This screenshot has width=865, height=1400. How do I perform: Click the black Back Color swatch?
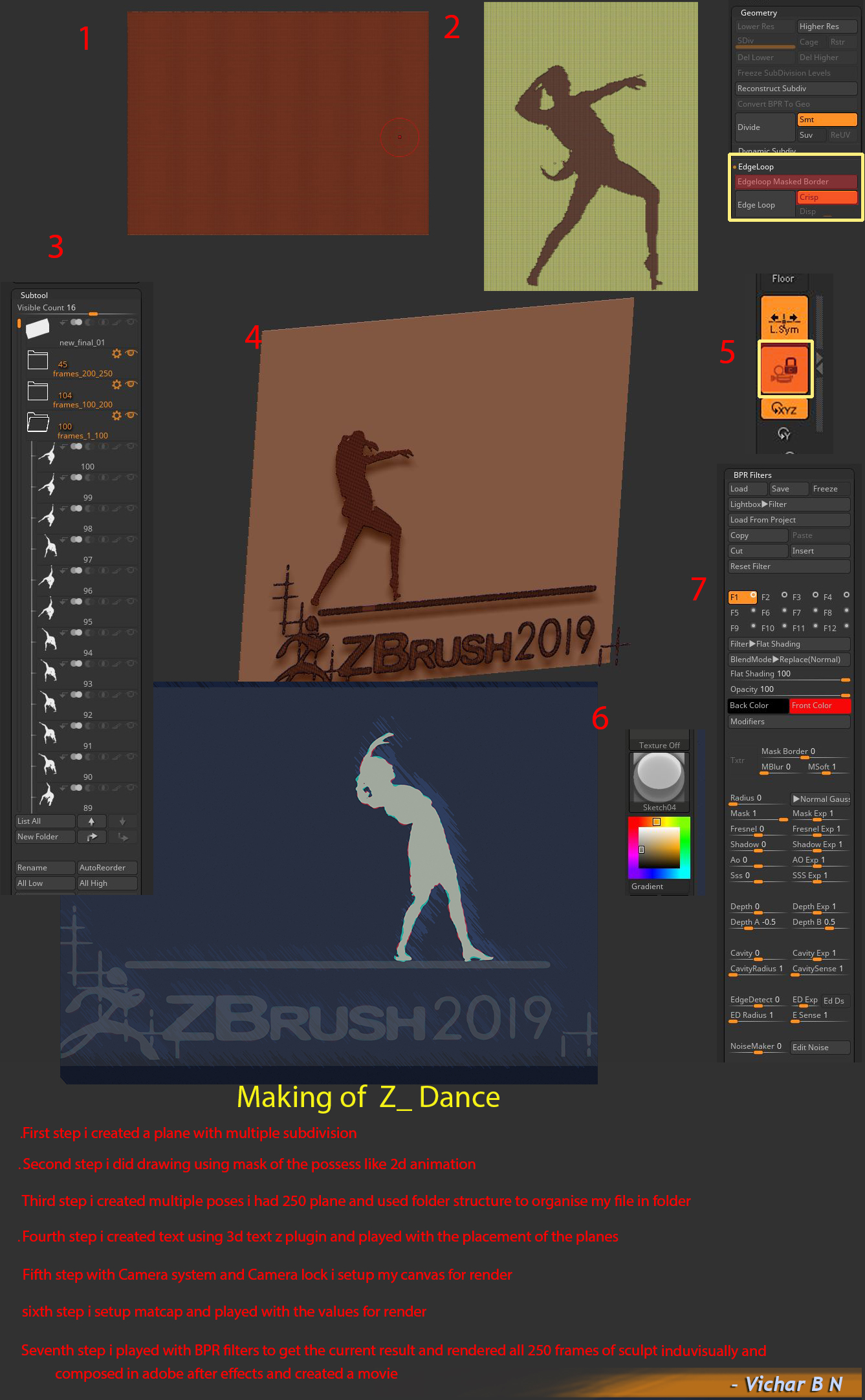[x=758, y=705]
